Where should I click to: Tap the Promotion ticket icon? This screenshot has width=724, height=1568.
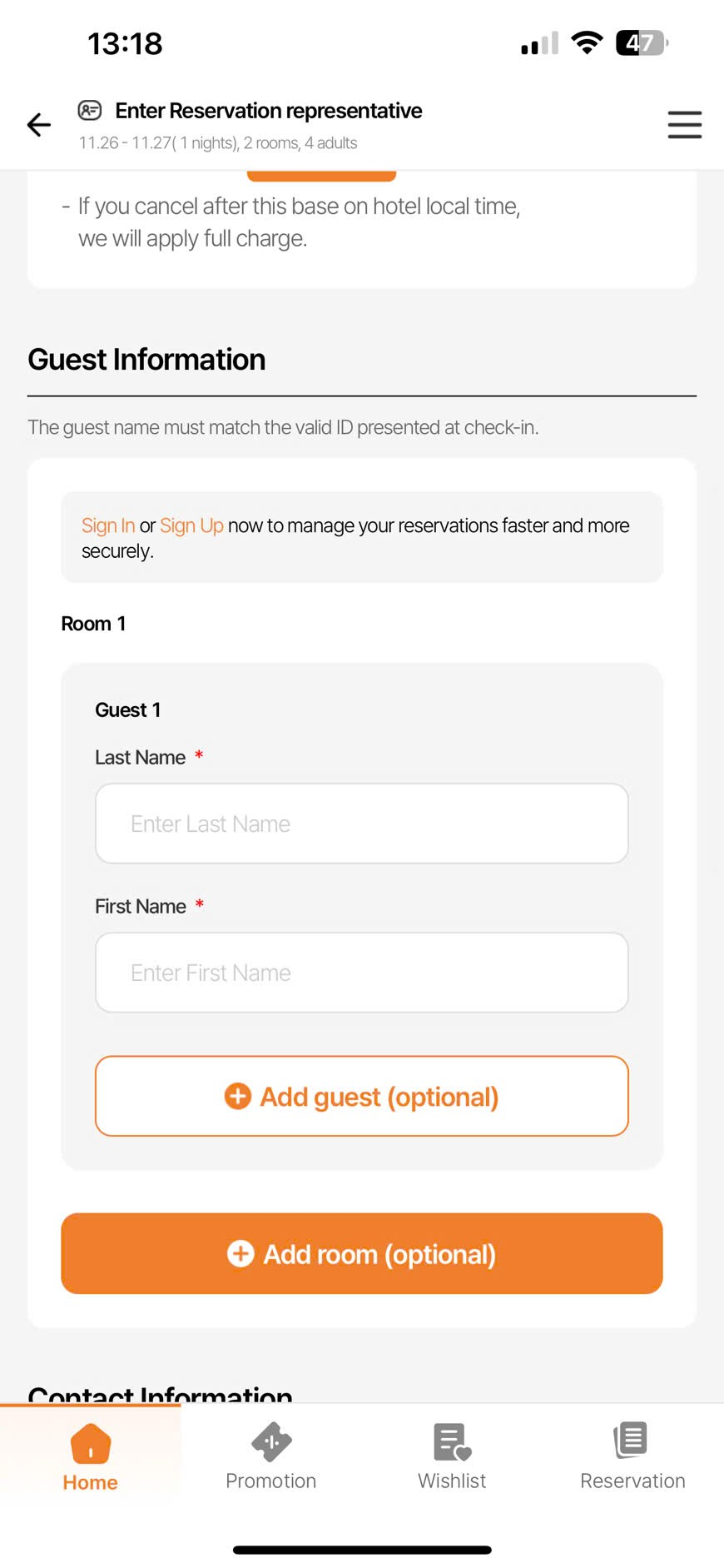click(x=271, y=1442)
